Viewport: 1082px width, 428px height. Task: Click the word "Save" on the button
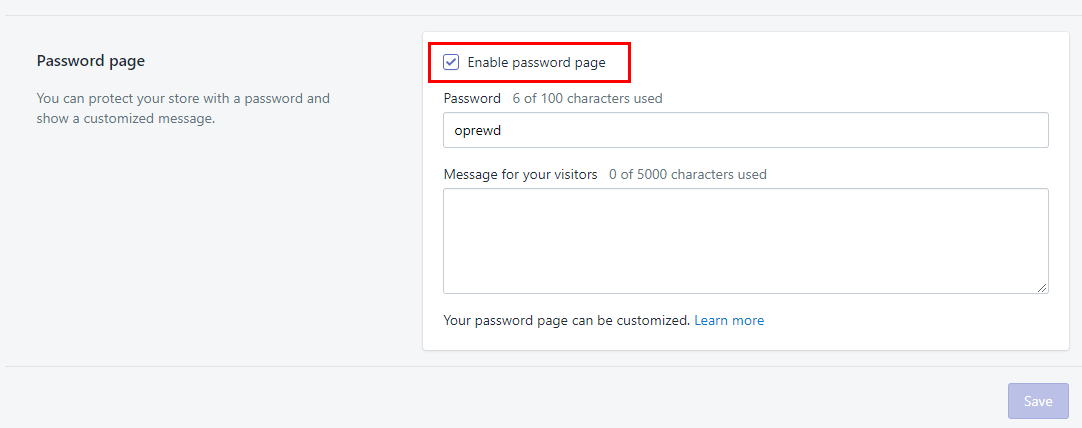[x=1038, y=401]
